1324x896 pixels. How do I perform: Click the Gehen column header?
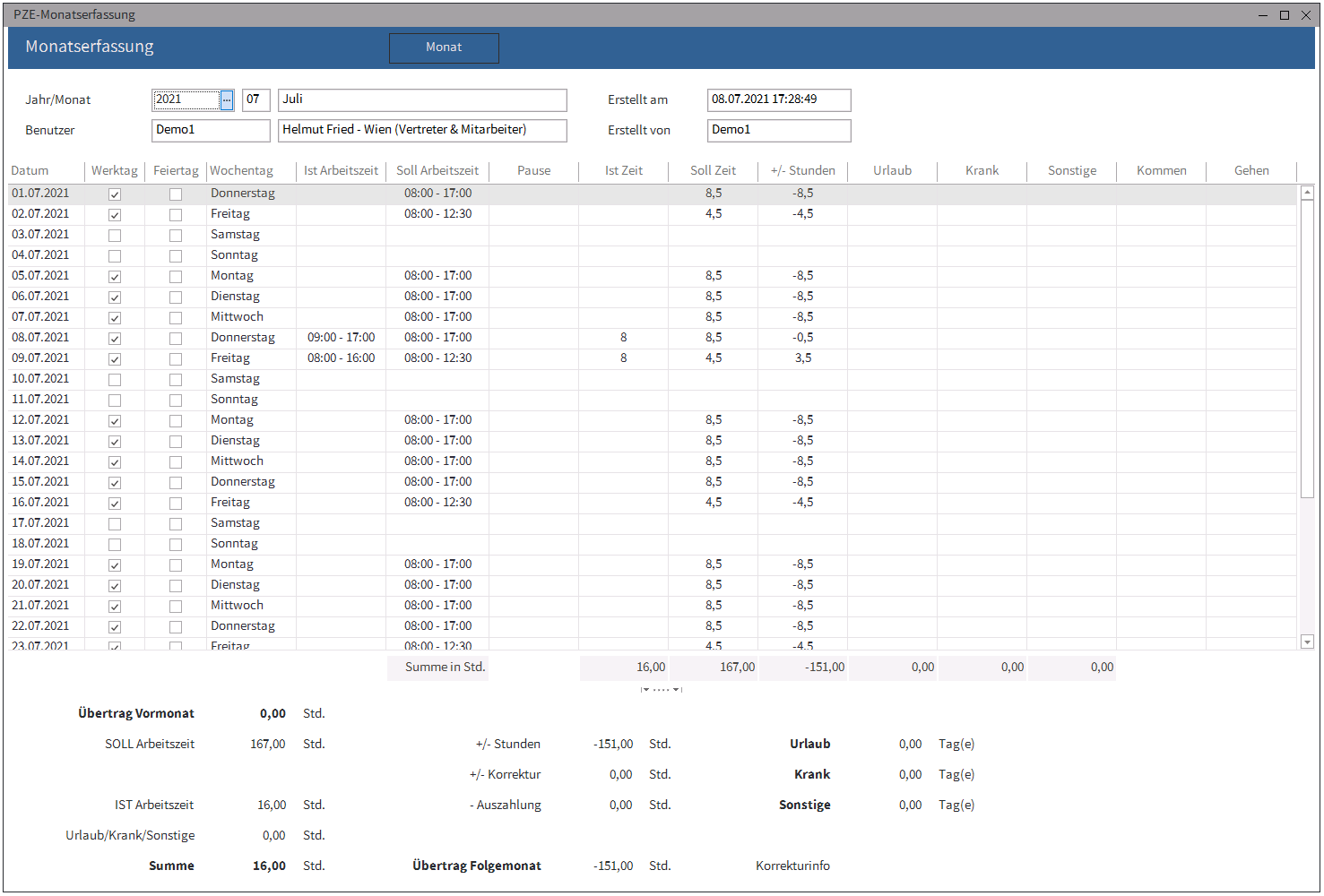[x=1251, y=170]
